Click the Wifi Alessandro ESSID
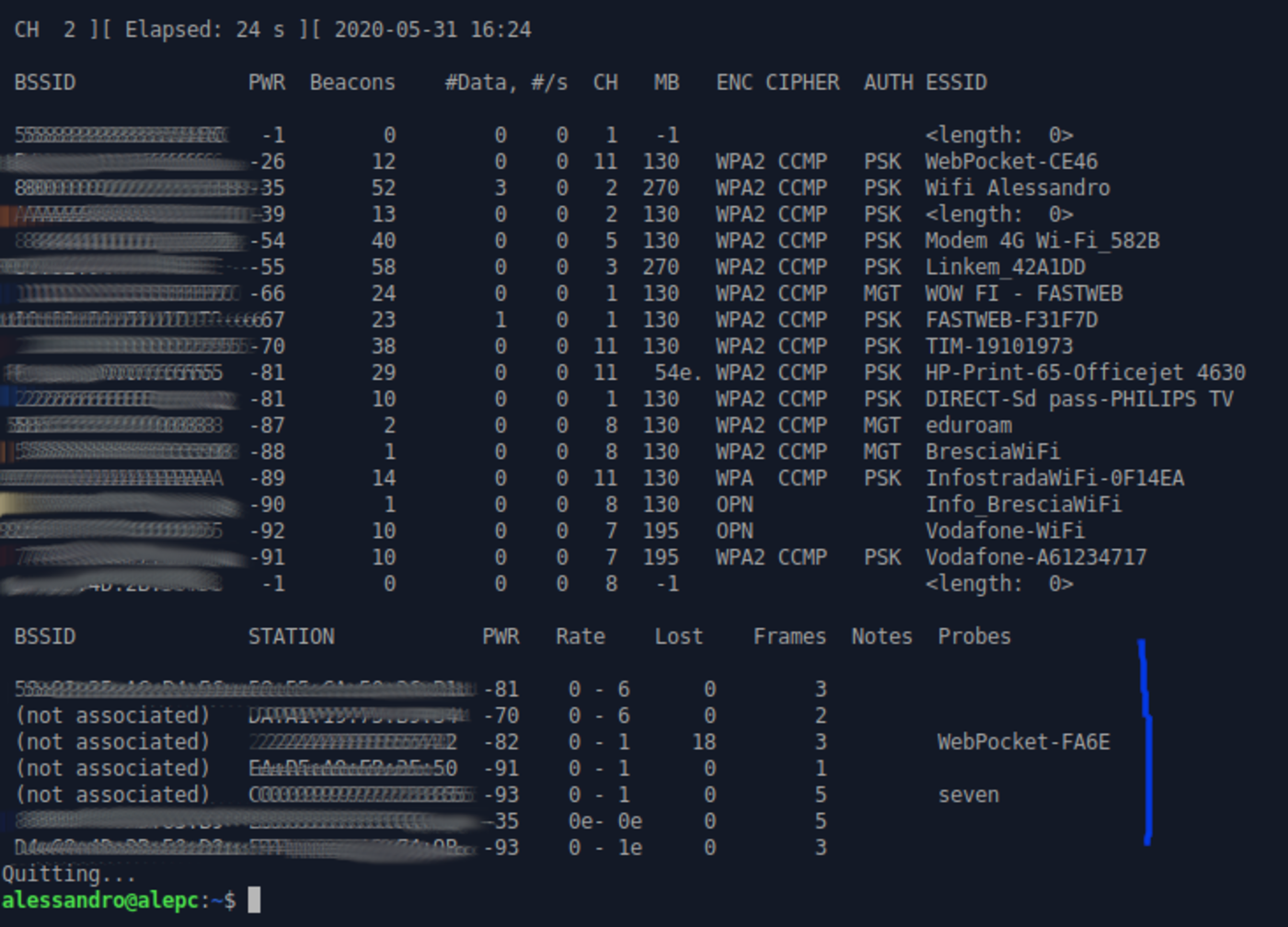Image resolution: width=1288 pixels, height=927 pixels. click(1013, 188)
